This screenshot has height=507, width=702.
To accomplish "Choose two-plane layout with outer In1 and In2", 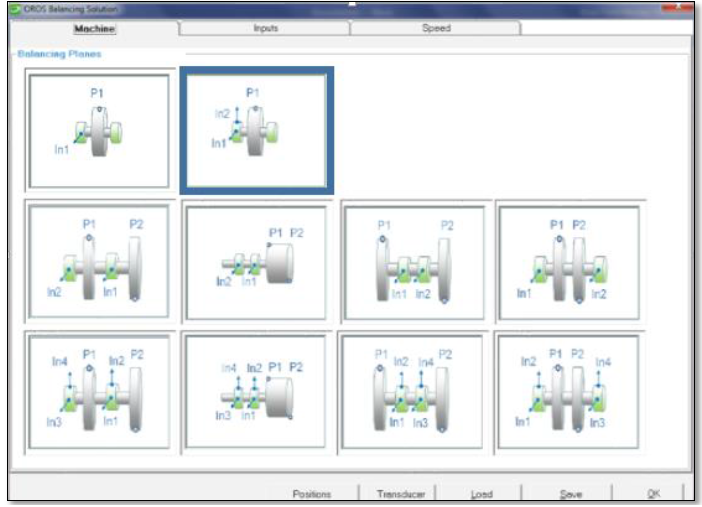I will [x=567, y=264].
